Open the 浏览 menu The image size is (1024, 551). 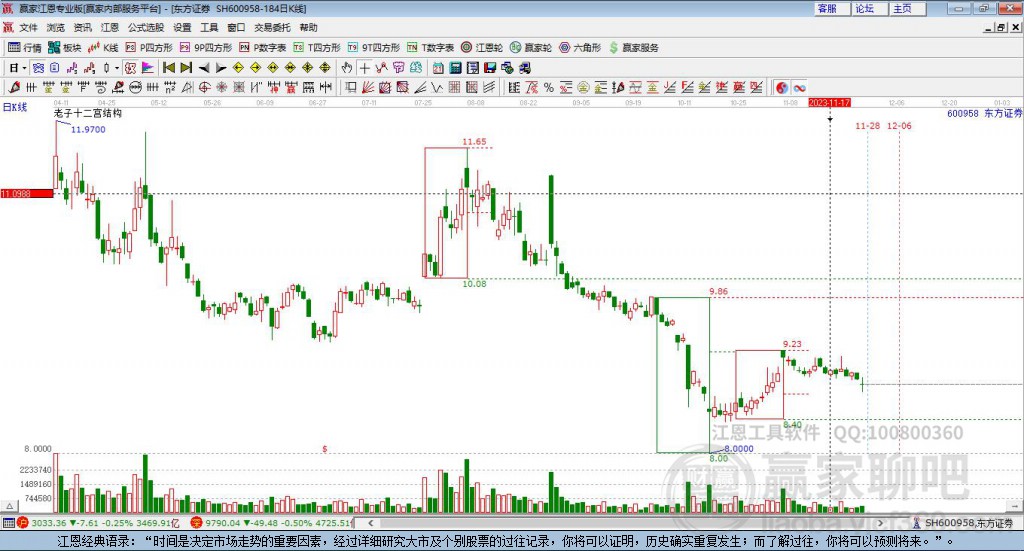[56, 27]
